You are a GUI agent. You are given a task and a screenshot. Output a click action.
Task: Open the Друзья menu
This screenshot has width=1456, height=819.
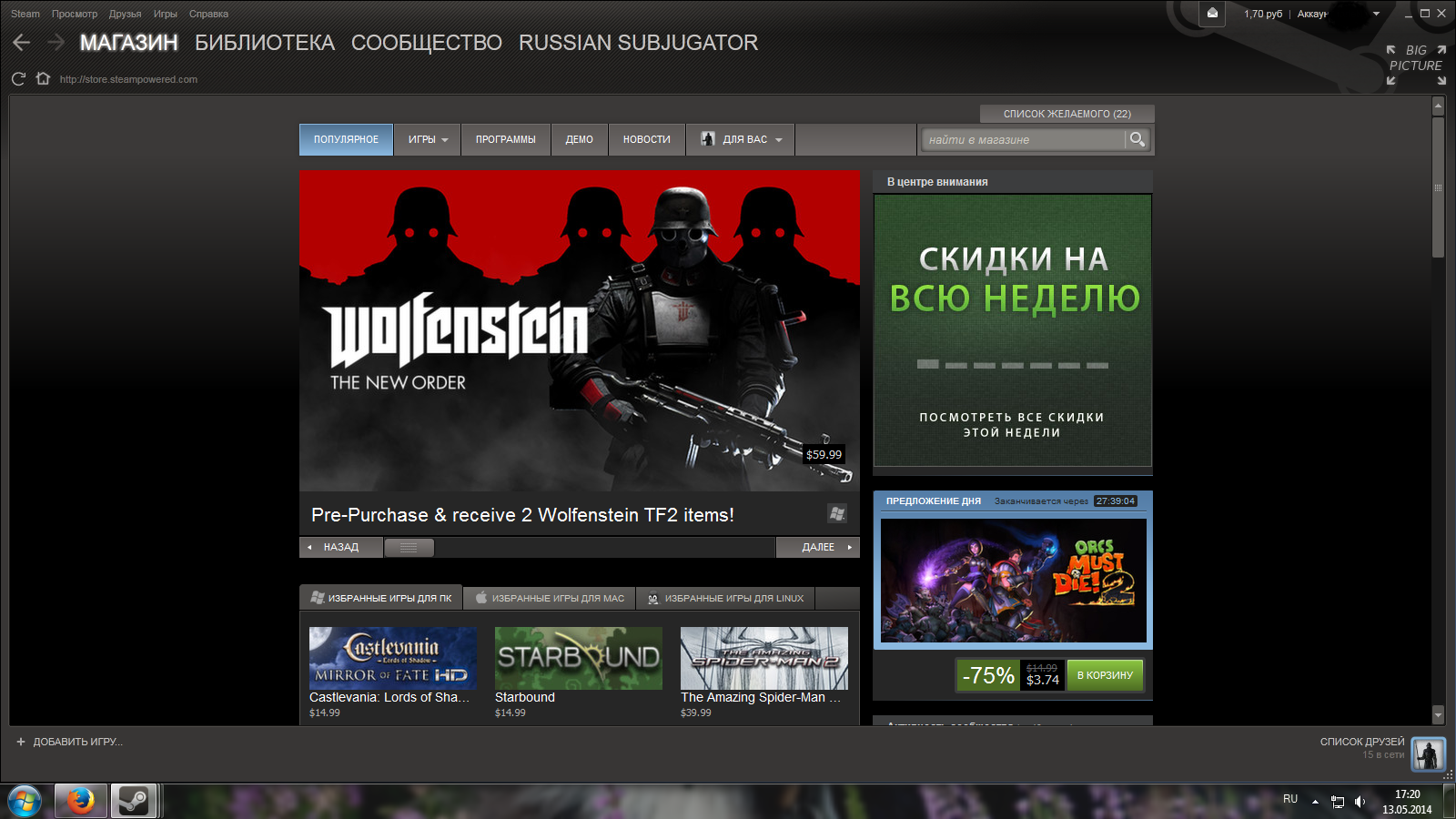tap(126, 14)
